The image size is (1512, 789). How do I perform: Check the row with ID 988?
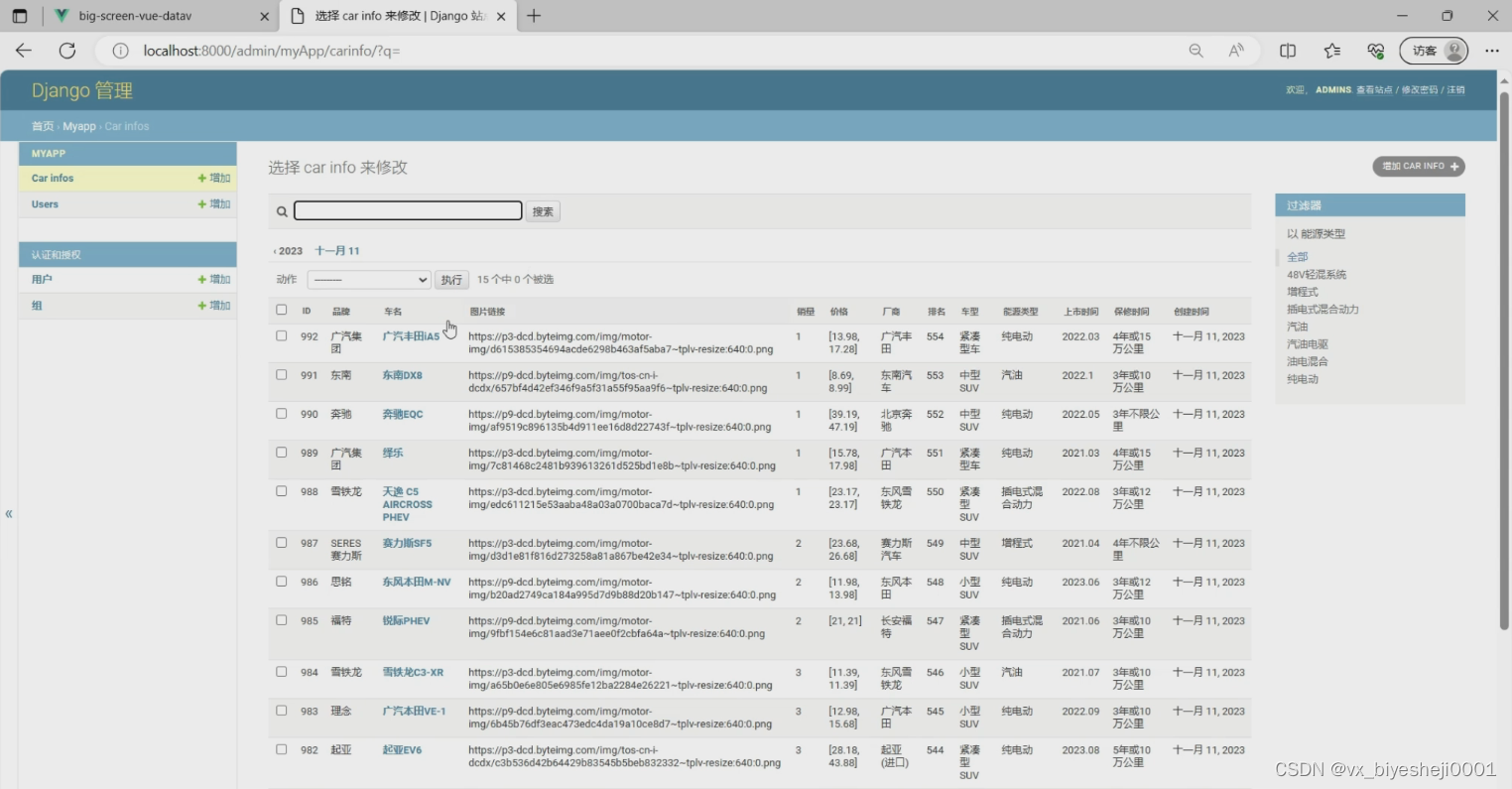pyautogui.click(x=282, y=490)
